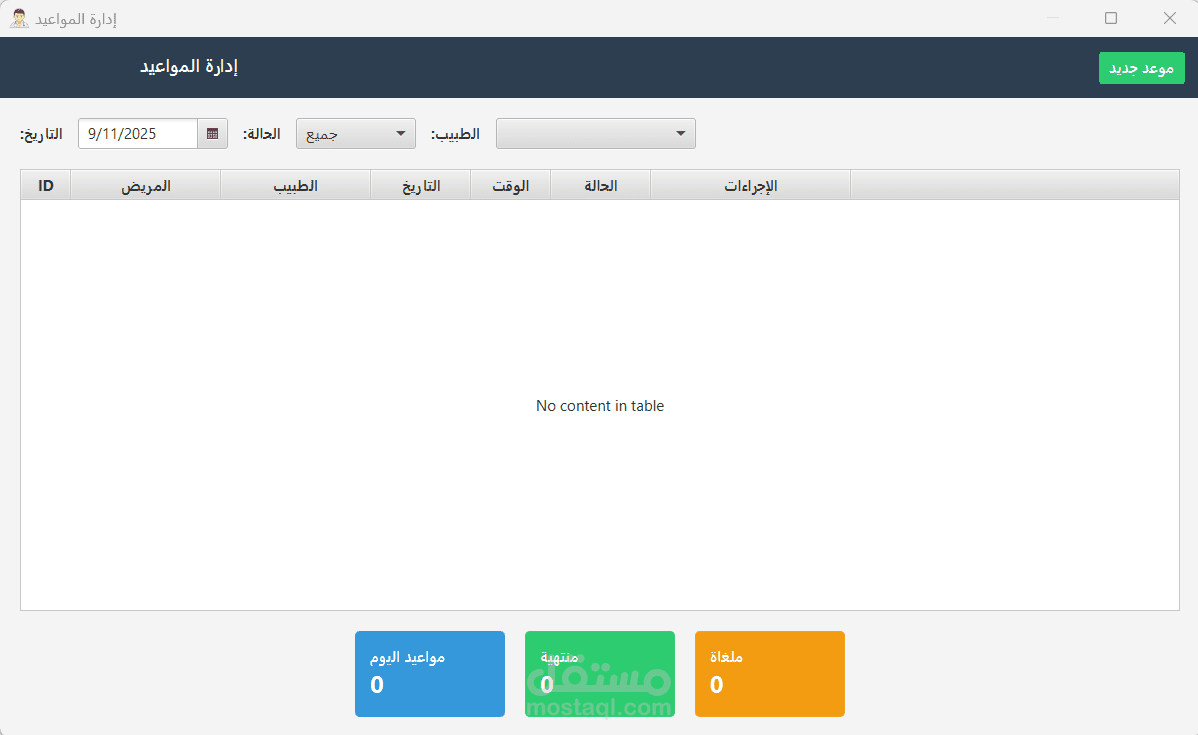Click the الإجراءات column header
This screenshot has height=735, width=1198.
750,186
